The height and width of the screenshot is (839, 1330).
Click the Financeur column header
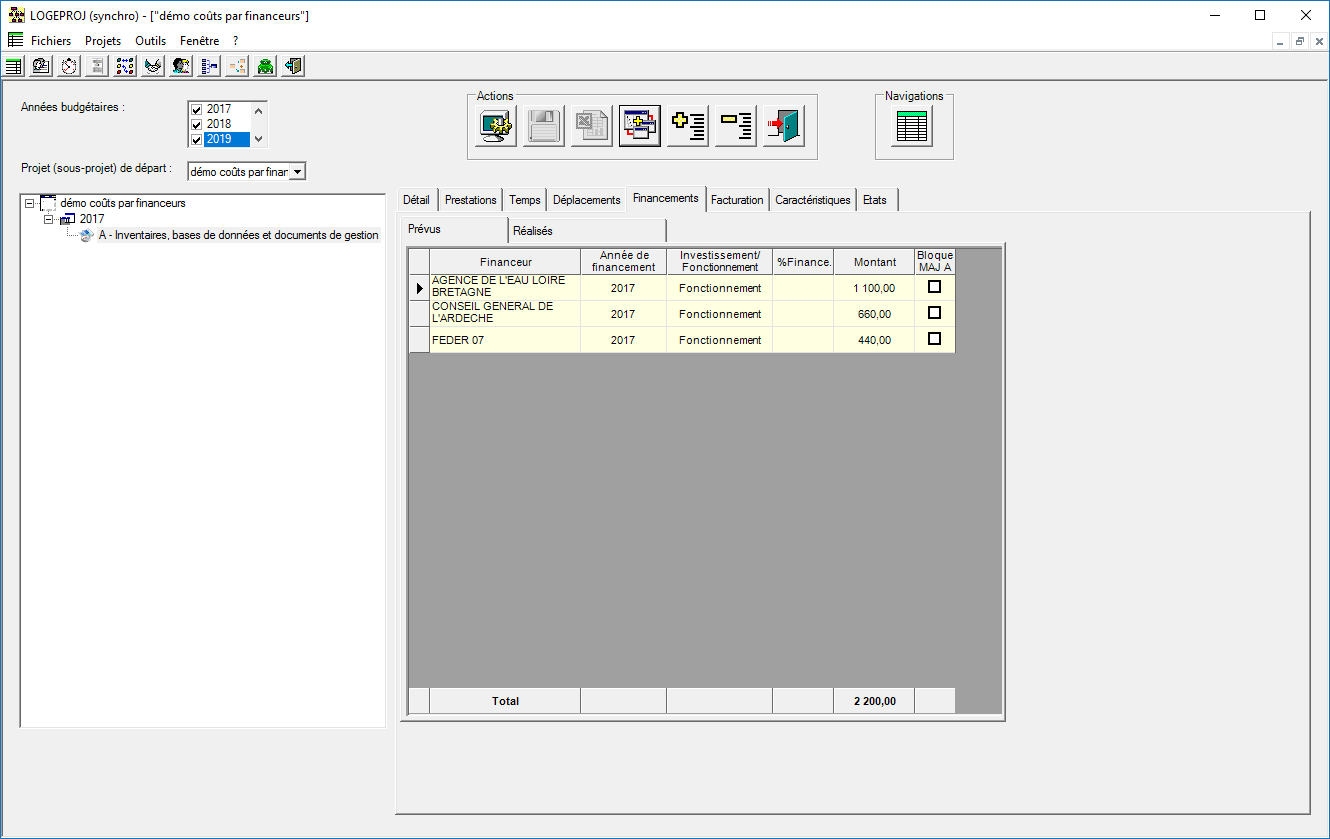505,262
